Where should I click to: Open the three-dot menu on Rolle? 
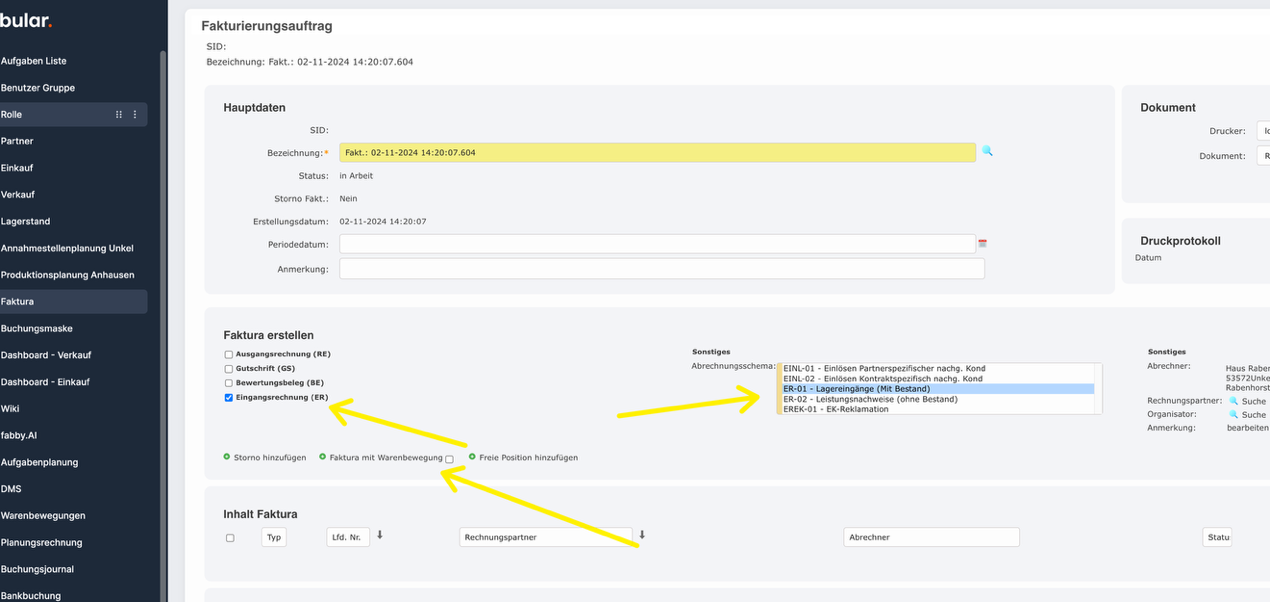point(135,115)
